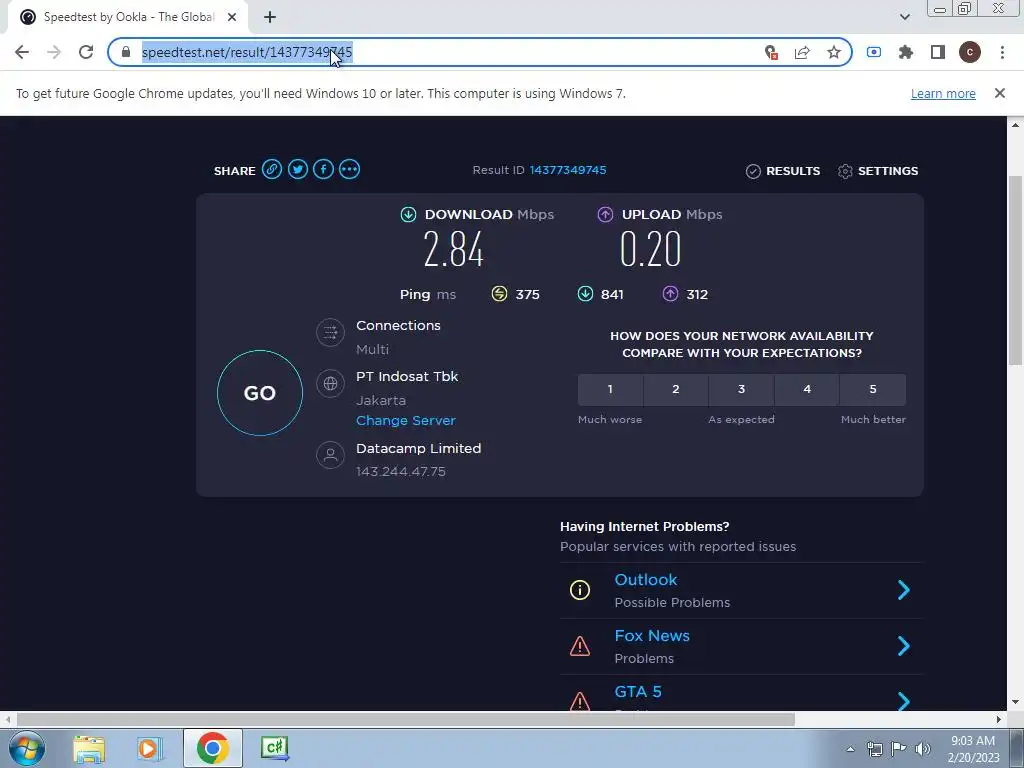Click the Connections mode icon
1024x768 pixels.
pos(330,332)
